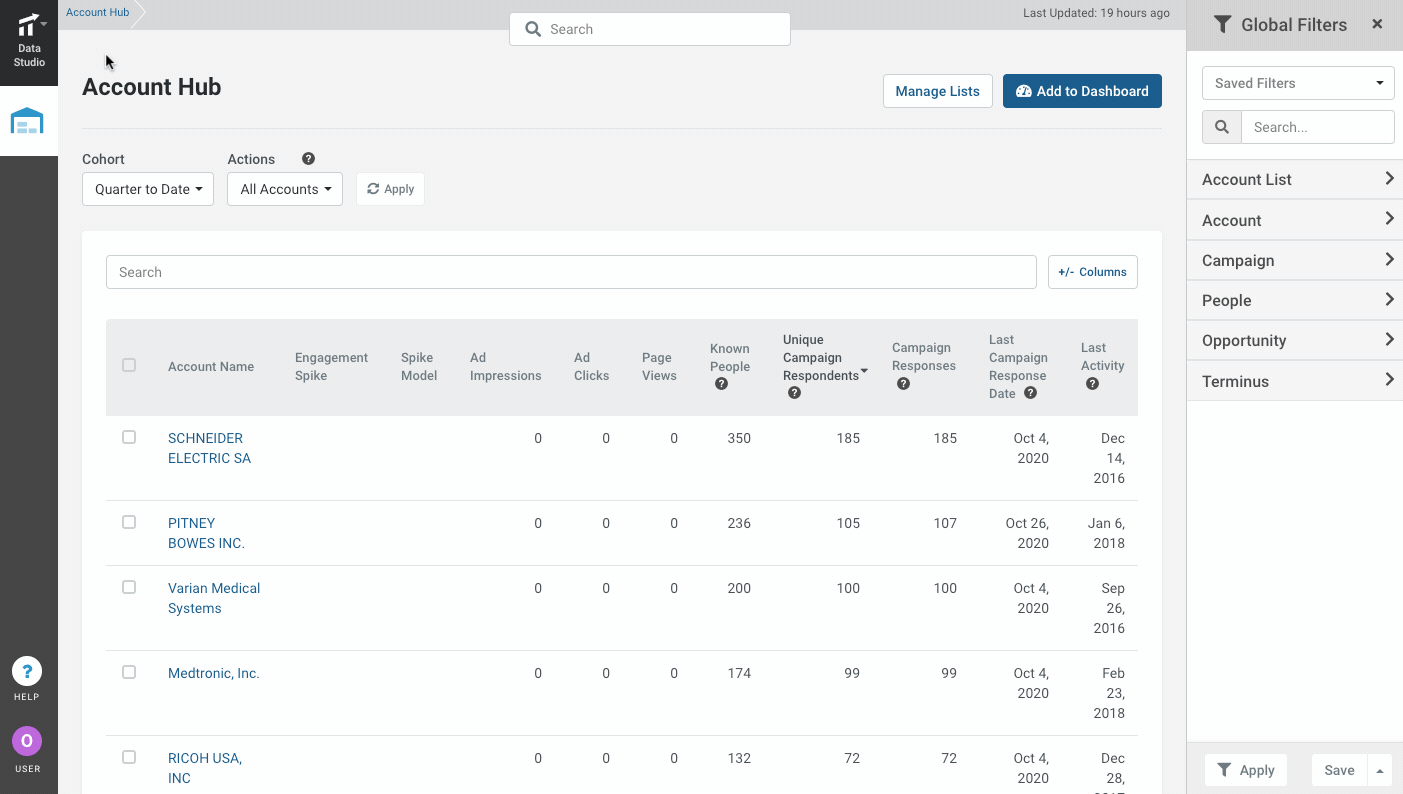
Task: Focus the table Search field
Action: tap(571, 272)
